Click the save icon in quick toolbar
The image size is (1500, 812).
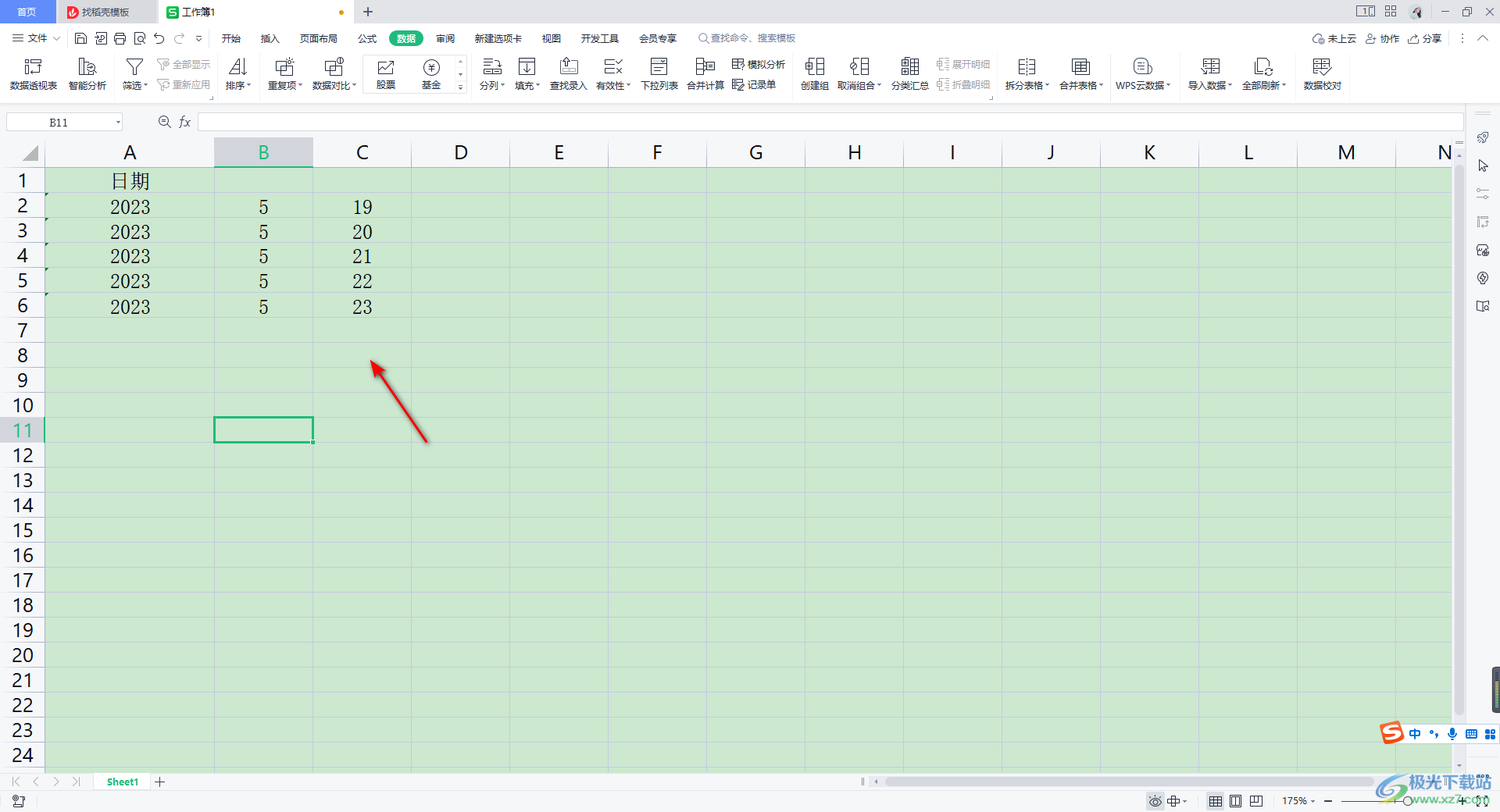[x=80, y=38]
